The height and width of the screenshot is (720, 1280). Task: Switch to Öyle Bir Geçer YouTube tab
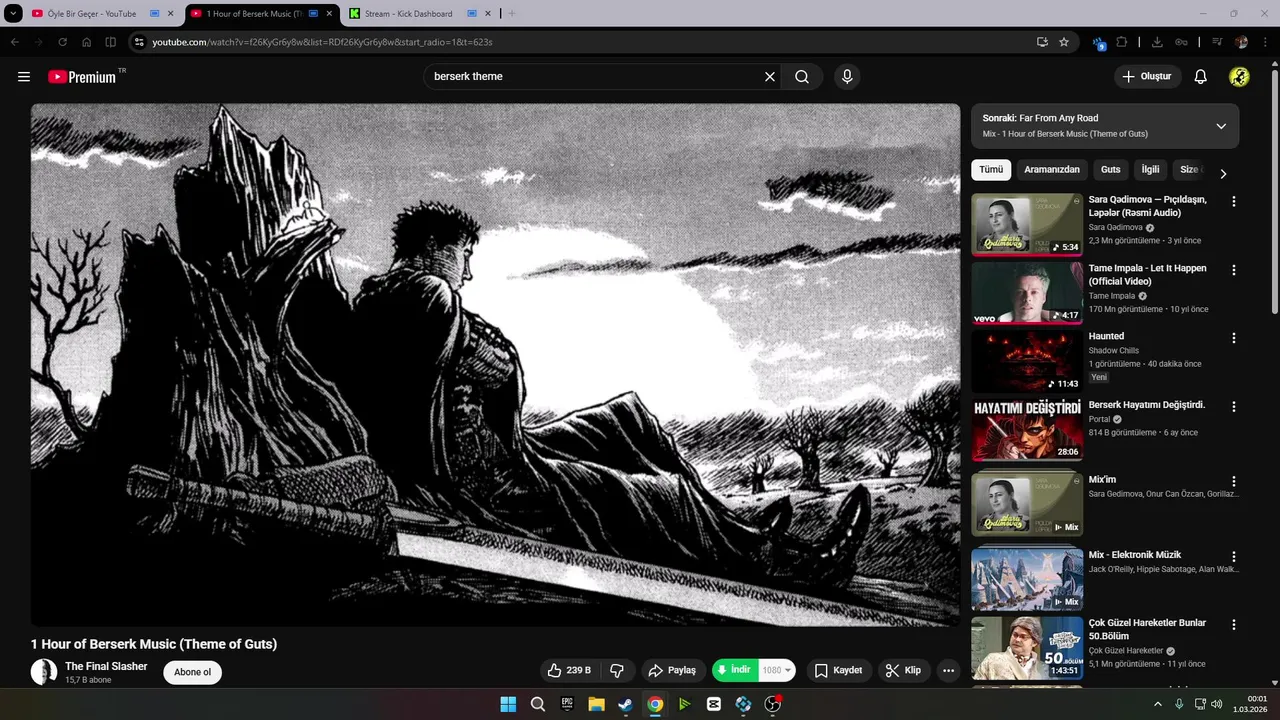coord(92,14)
